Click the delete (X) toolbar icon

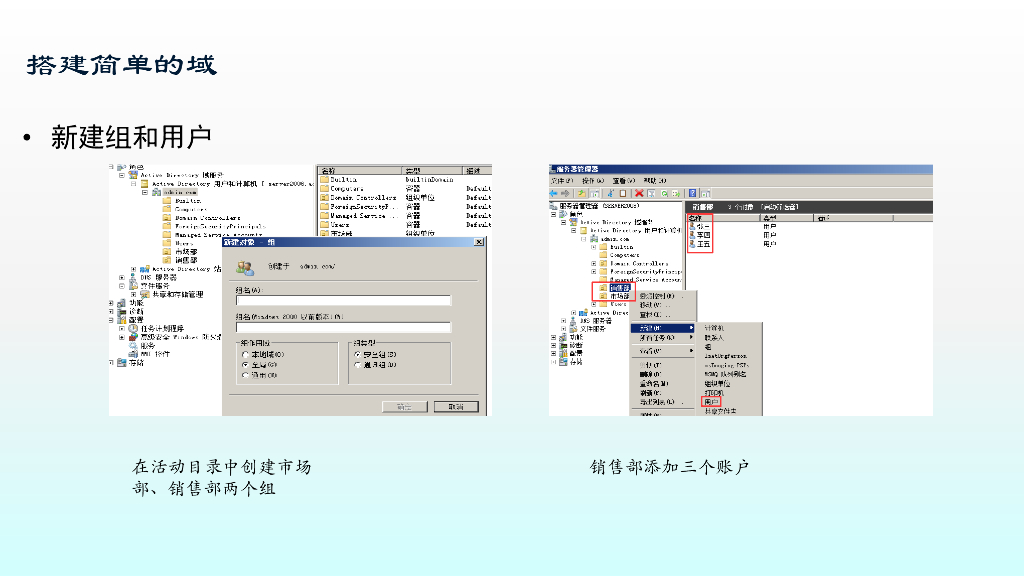click(x=639, y=193)
